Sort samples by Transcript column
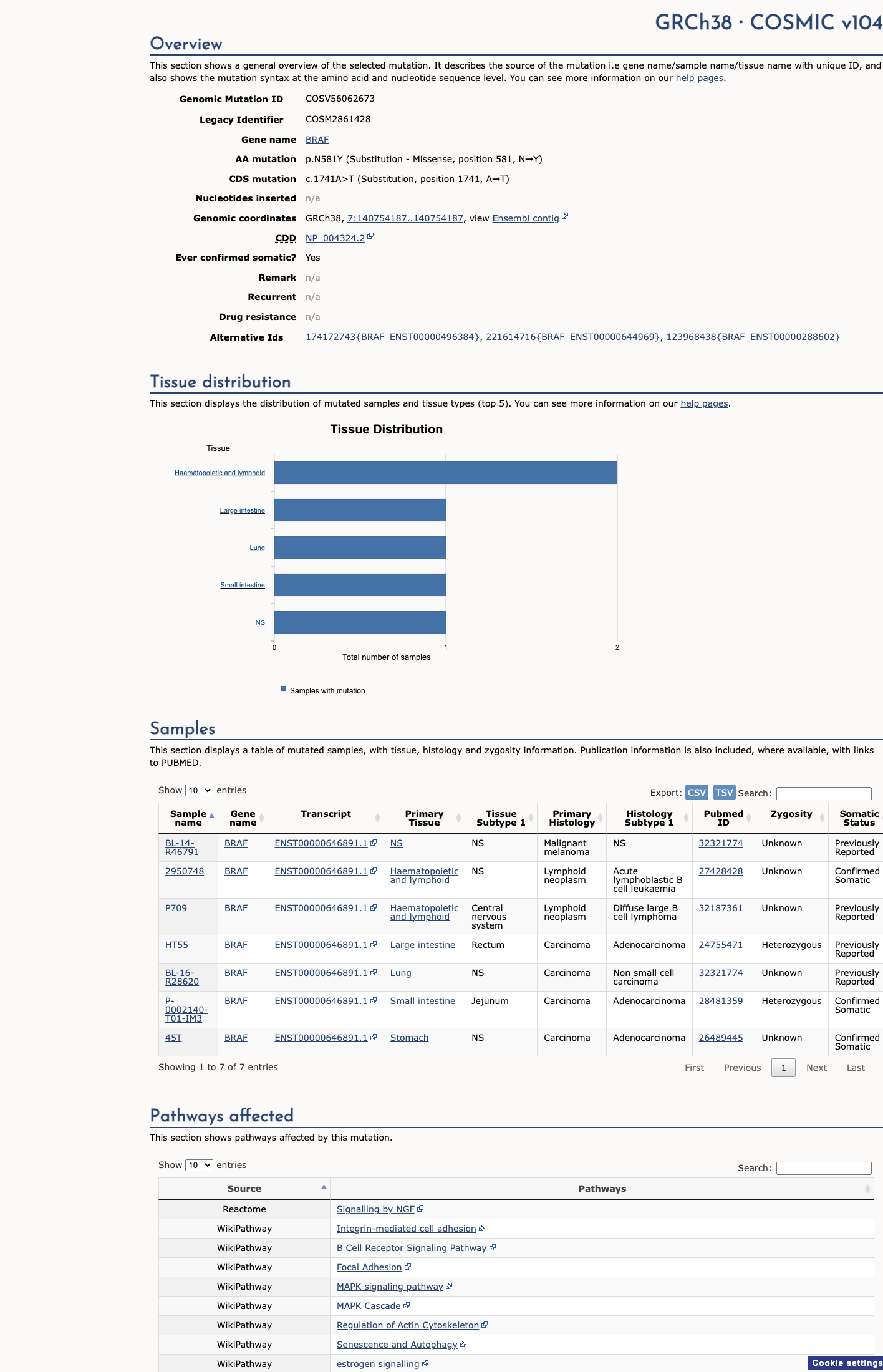The image size is (883, 1372). (326, 818)
